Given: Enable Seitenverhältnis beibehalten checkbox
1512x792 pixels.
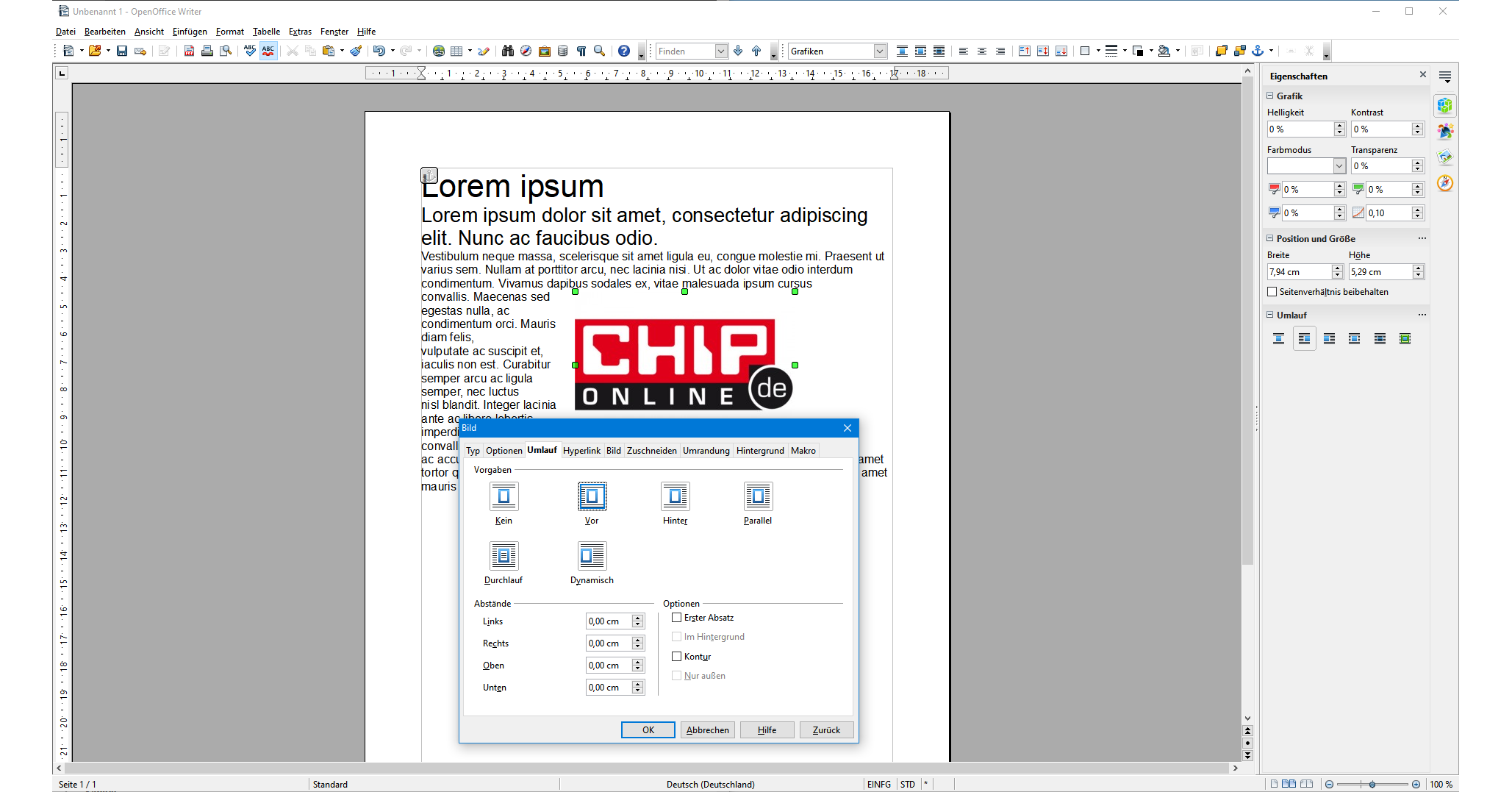Looking at the screenshot, I should tap(1272, 292).
